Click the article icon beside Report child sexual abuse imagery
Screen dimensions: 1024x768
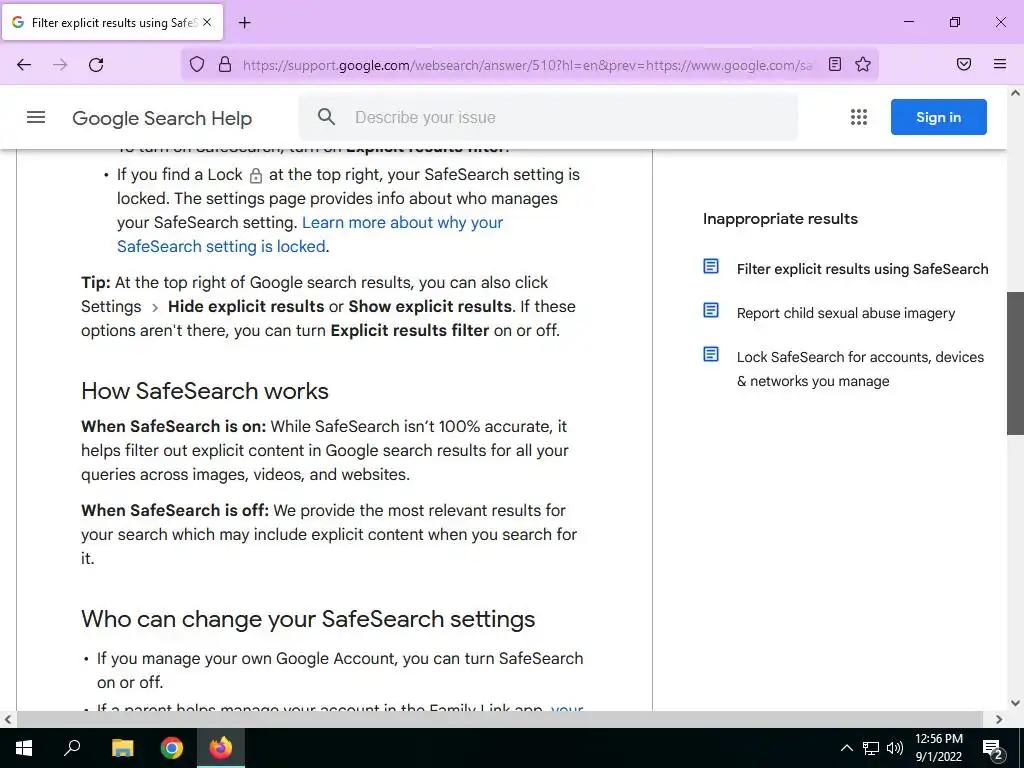click(711, 310)
